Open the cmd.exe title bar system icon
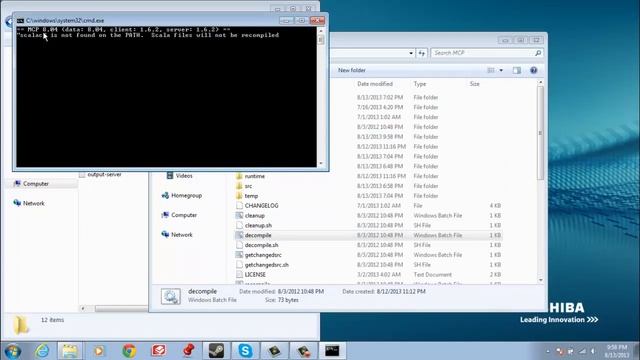 coord(20,20)
